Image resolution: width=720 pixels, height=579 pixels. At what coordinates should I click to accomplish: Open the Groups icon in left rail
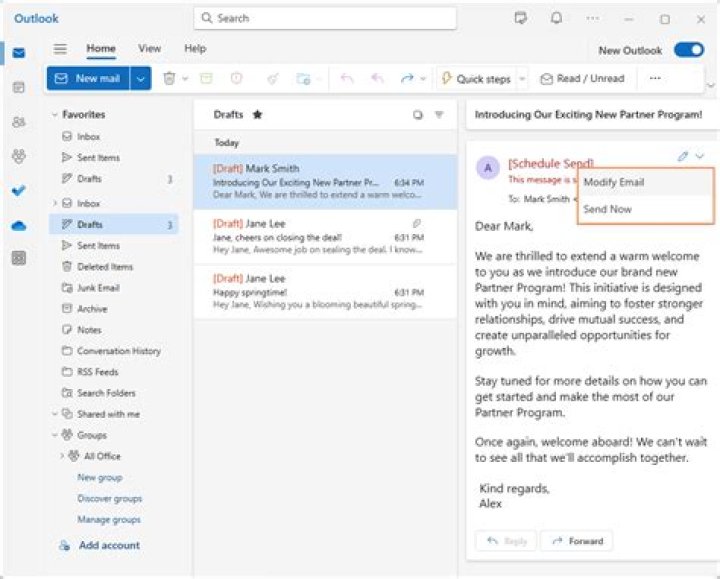[19, 156]
